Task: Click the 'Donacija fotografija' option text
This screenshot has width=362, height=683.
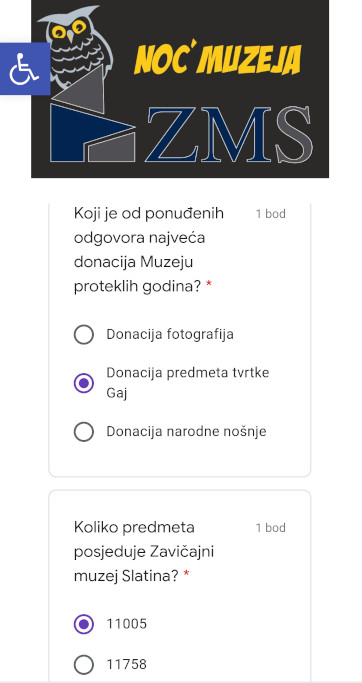Action: click(x=170, y=335)
